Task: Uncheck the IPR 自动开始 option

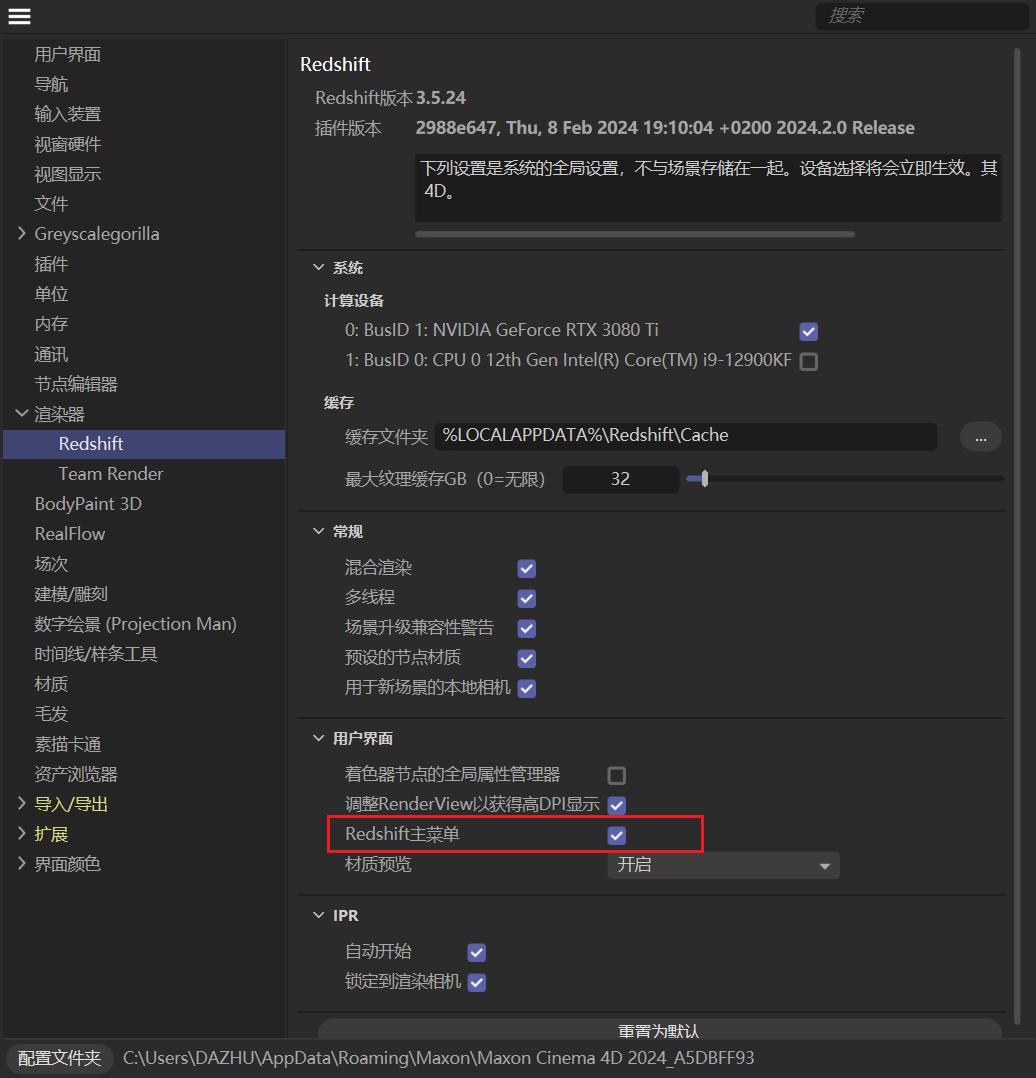Action: (x=476, y=952)
